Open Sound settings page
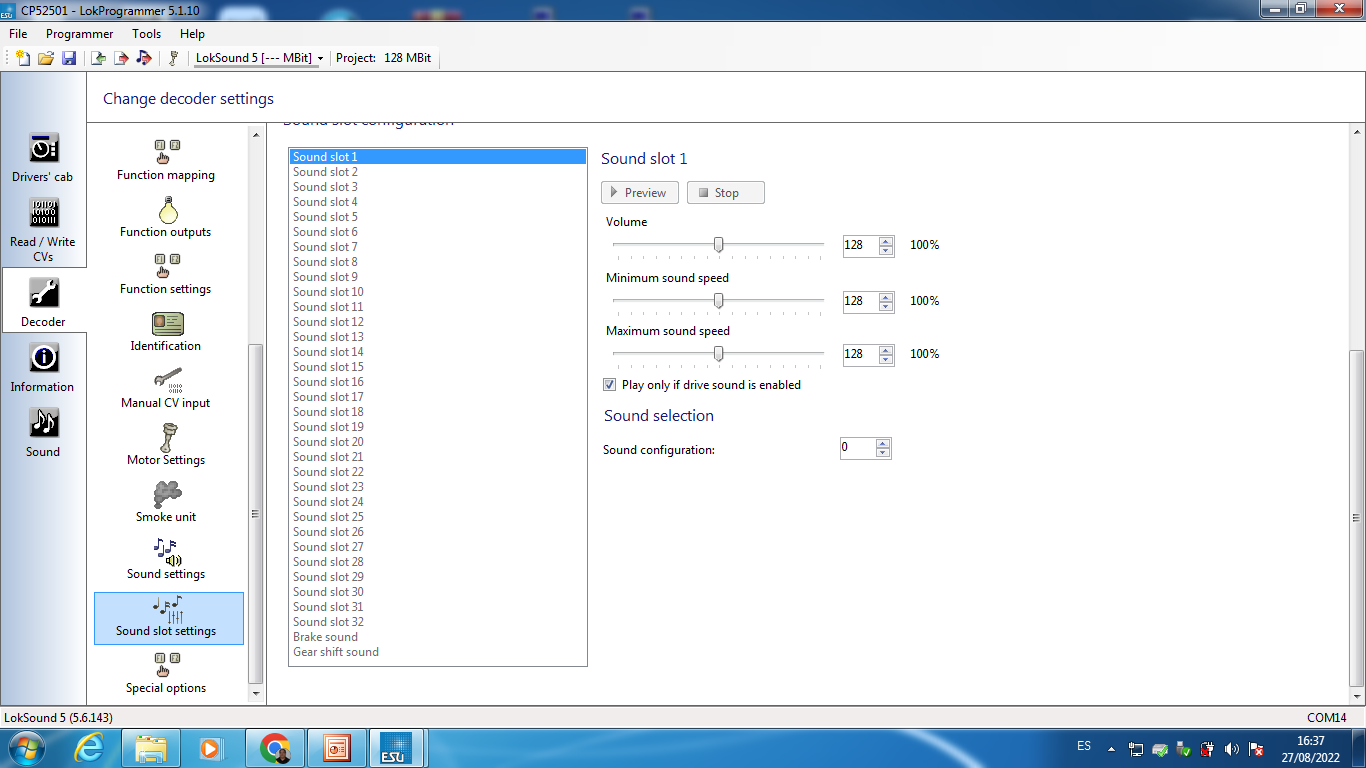Viewport: 1366px width, 768px height. [166, 559]
